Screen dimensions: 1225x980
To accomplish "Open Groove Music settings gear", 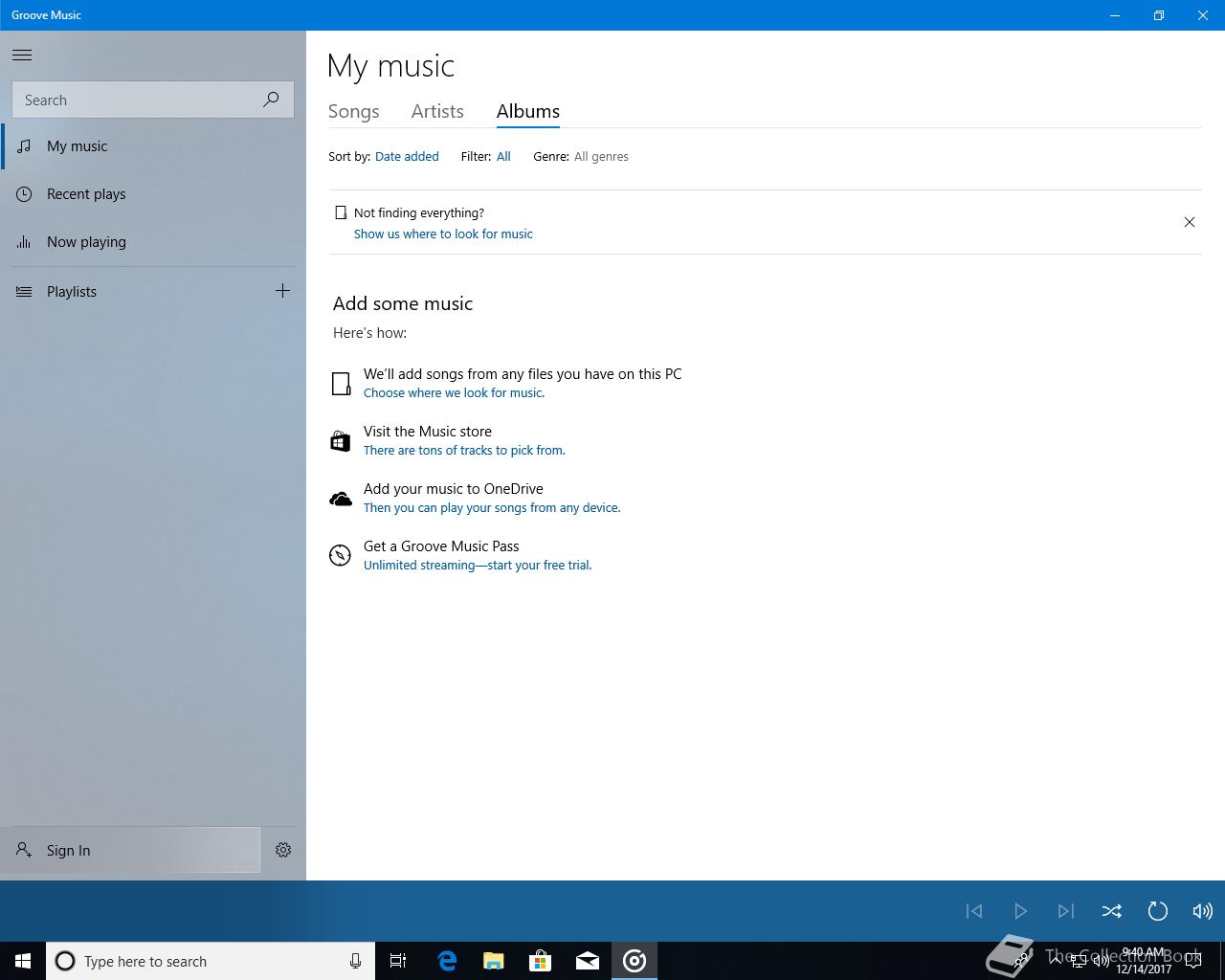I will [x=283, y=850].
